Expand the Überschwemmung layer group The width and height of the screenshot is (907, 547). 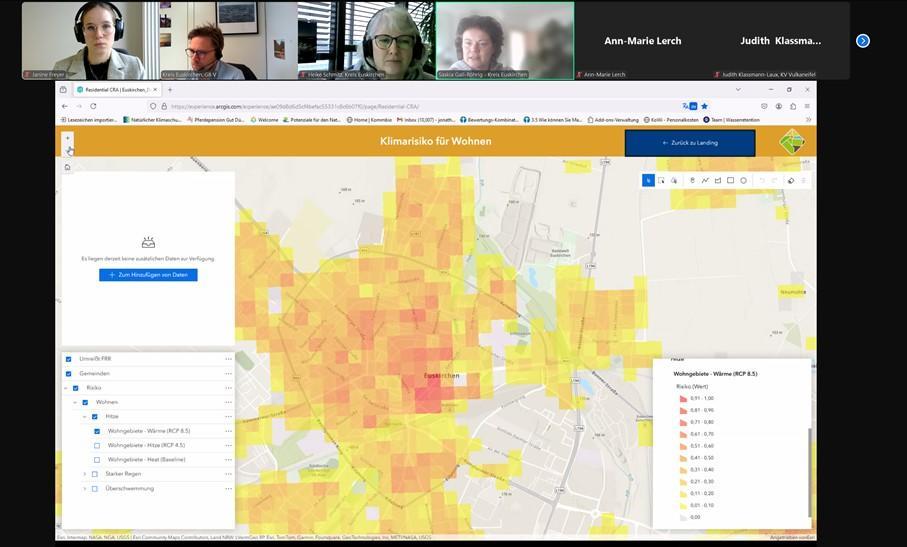point(85,488)
